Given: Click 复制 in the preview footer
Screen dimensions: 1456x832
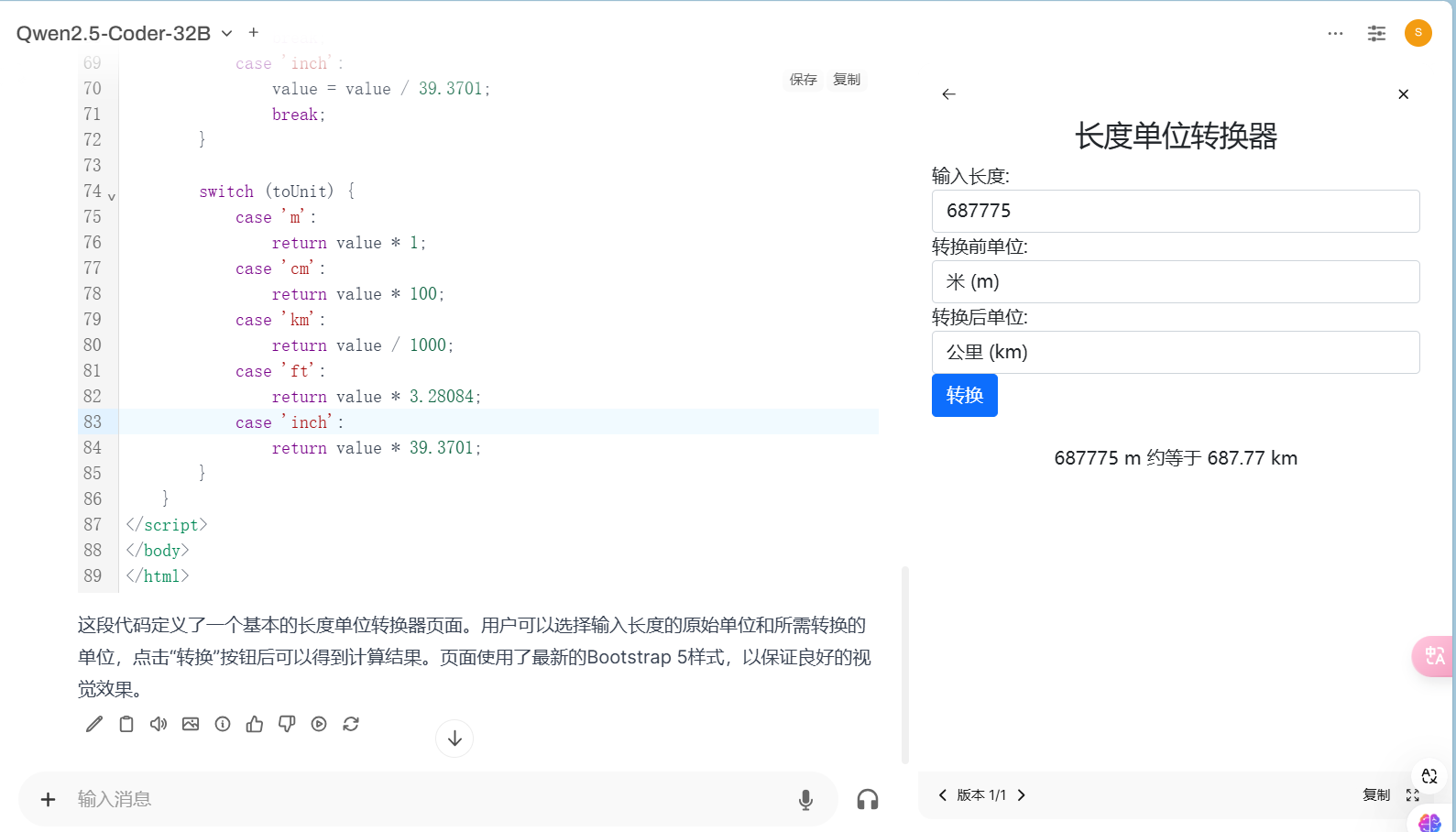Looking at the screenshot, I should pos(1376,795).
